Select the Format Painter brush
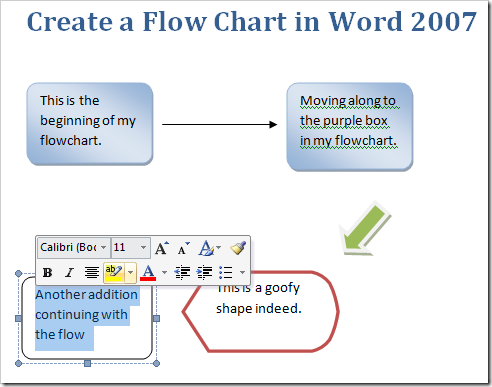Image resolution: width=492 pixels, height=387 pixels. pos(238,248)
